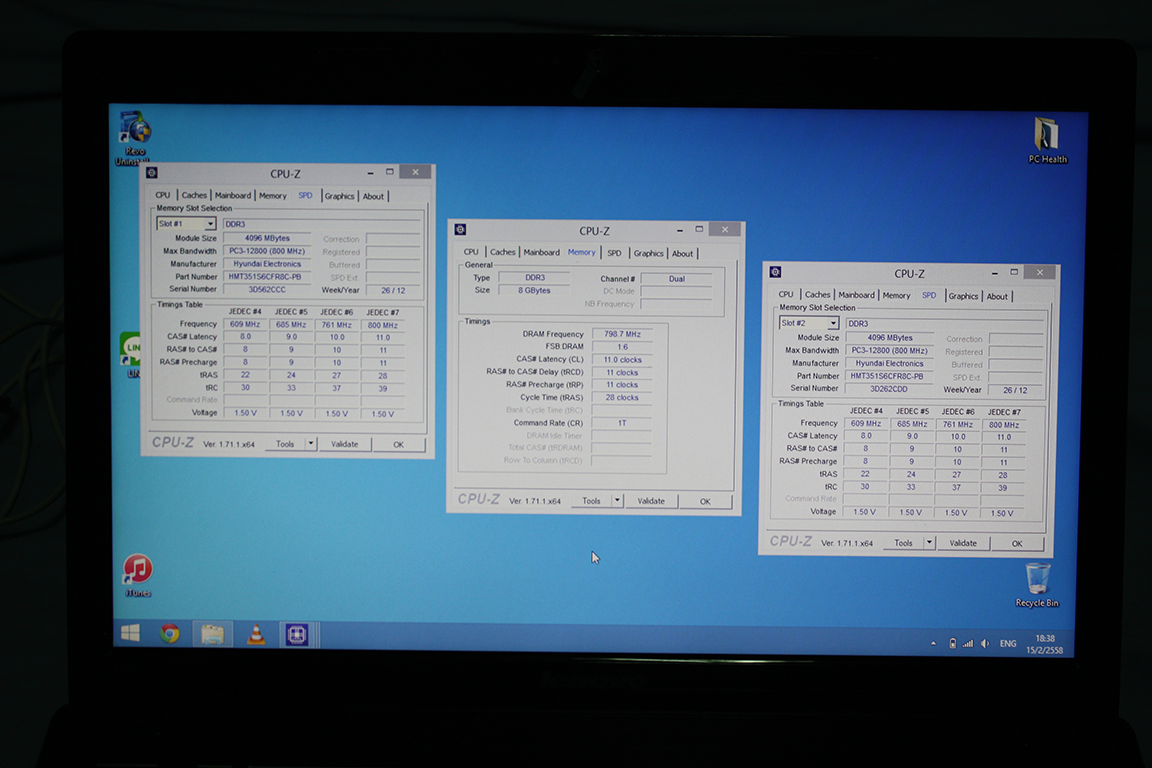
Task: Click the CPU-Z title icon in Memory window
Action: tap(461, 230)
